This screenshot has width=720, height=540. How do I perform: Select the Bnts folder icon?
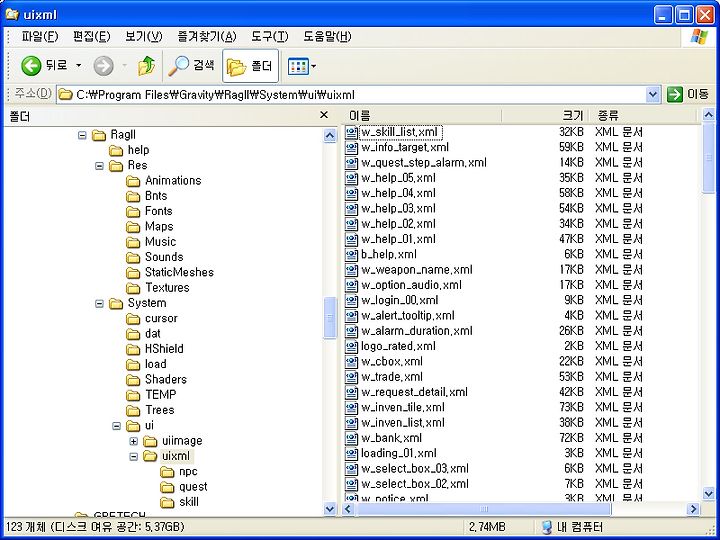pyautogui.click(x=133, y=196)
